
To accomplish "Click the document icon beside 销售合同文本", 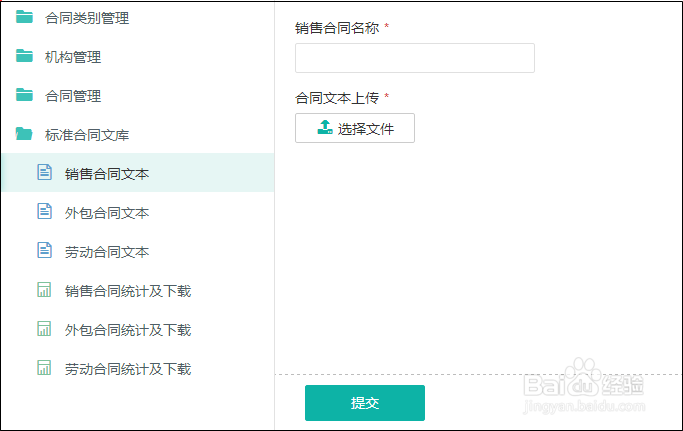I will point(44,173).
